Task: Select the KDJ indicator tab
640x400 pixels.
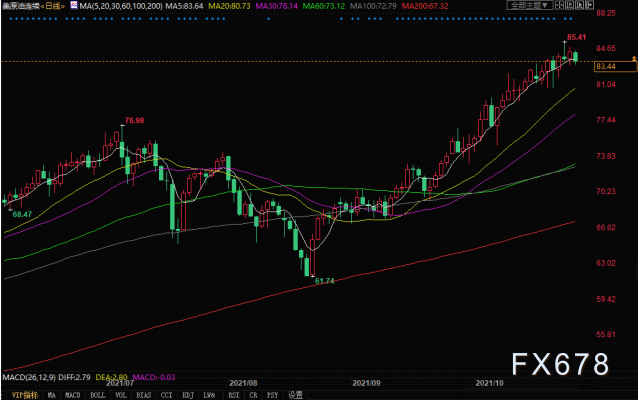Action: coord(188,395)
